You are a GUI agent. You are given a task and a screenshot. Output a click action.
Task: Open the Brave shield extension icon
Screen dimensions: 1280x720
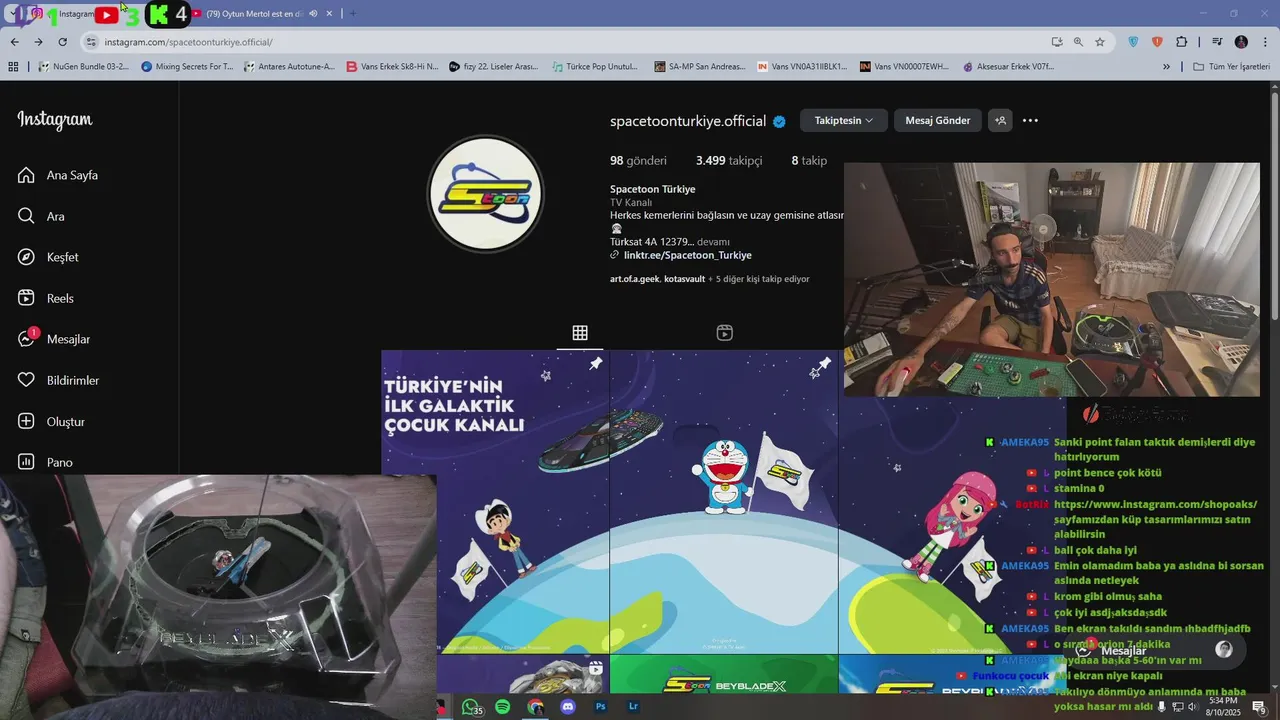point(1157,42)
